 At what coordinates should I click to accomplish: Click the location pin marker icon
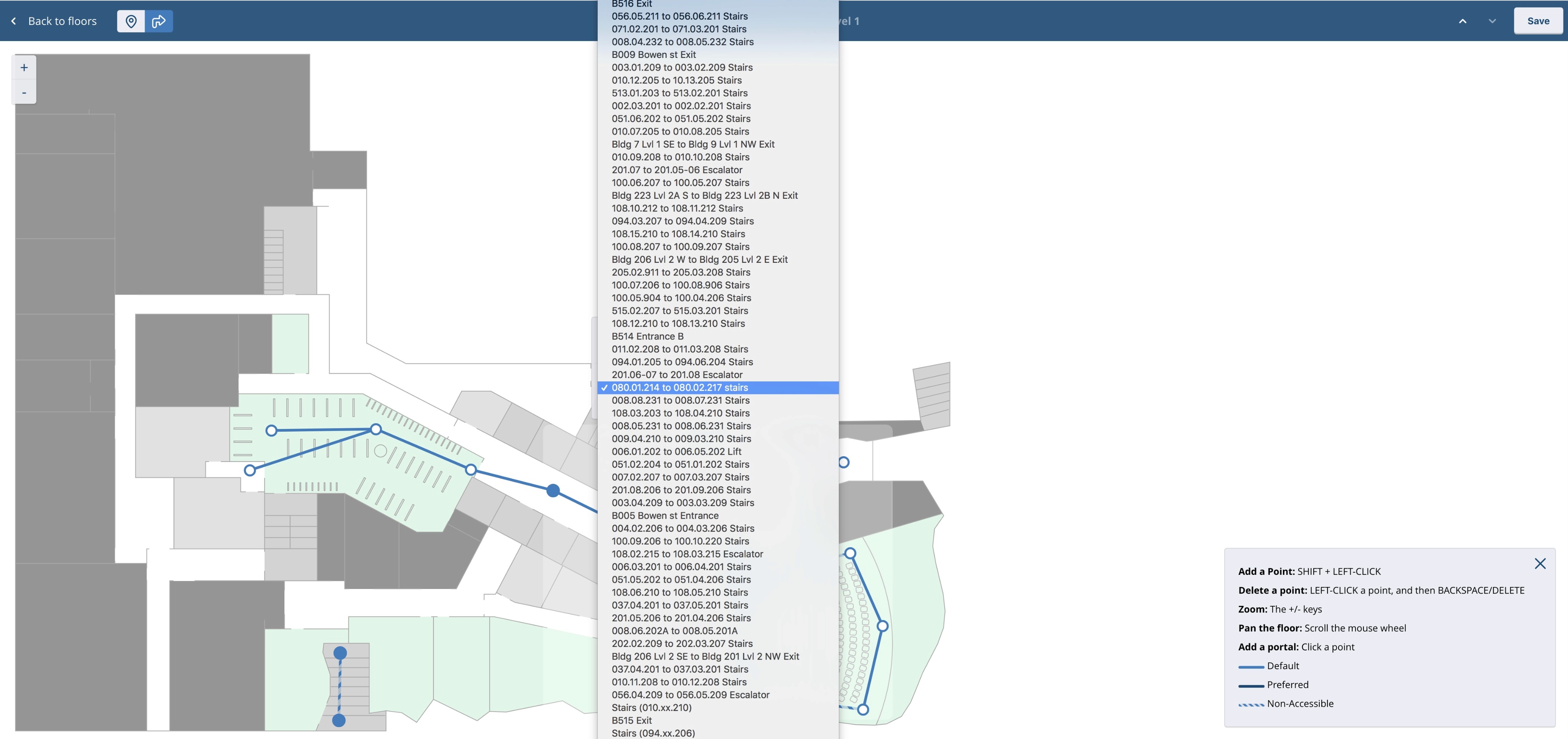coord(131,21)
